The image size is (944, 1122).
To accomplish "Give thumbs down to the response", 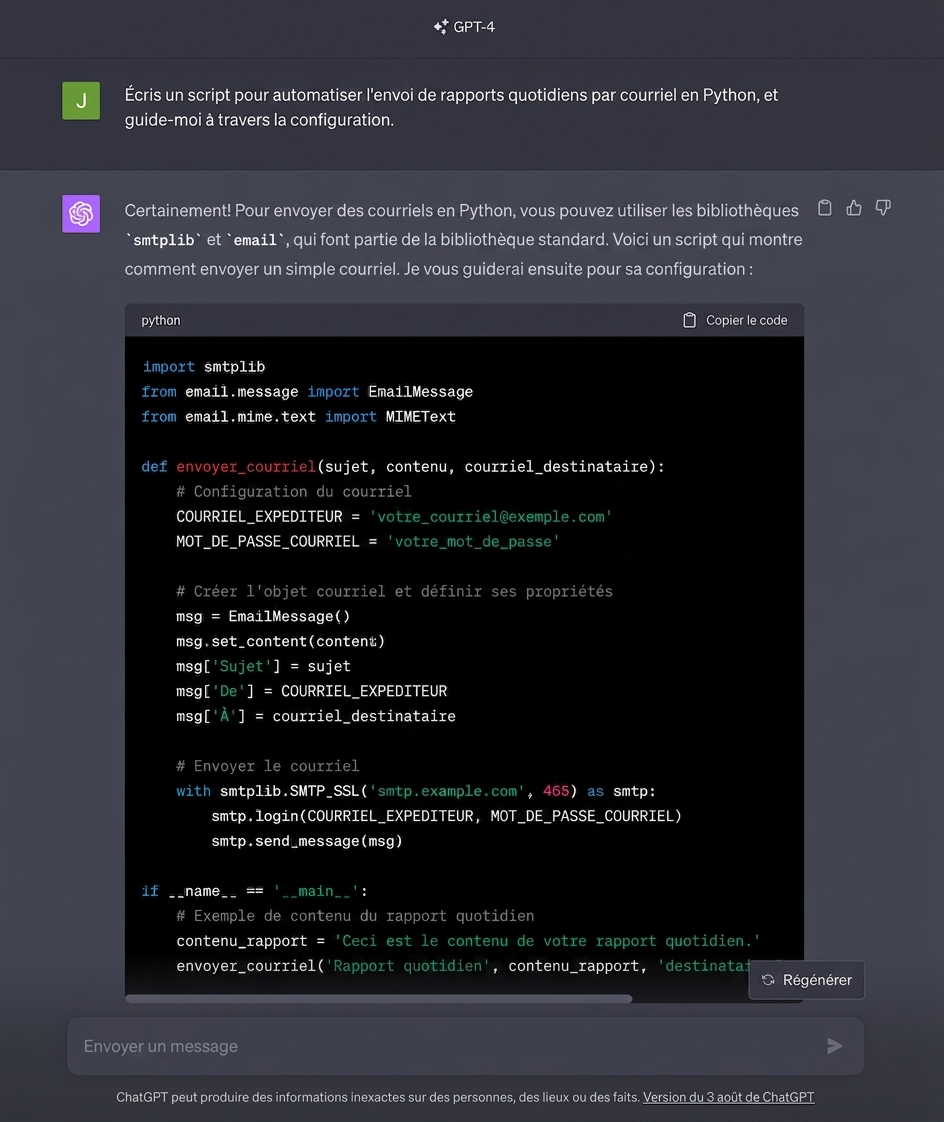I will [x=883, y=208].
